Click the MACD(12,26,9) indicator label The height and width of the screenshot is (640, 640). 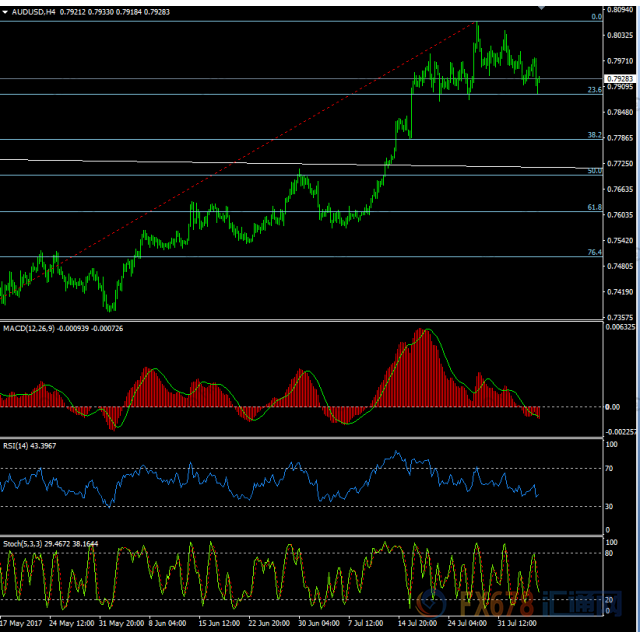(x=29, y=328)
